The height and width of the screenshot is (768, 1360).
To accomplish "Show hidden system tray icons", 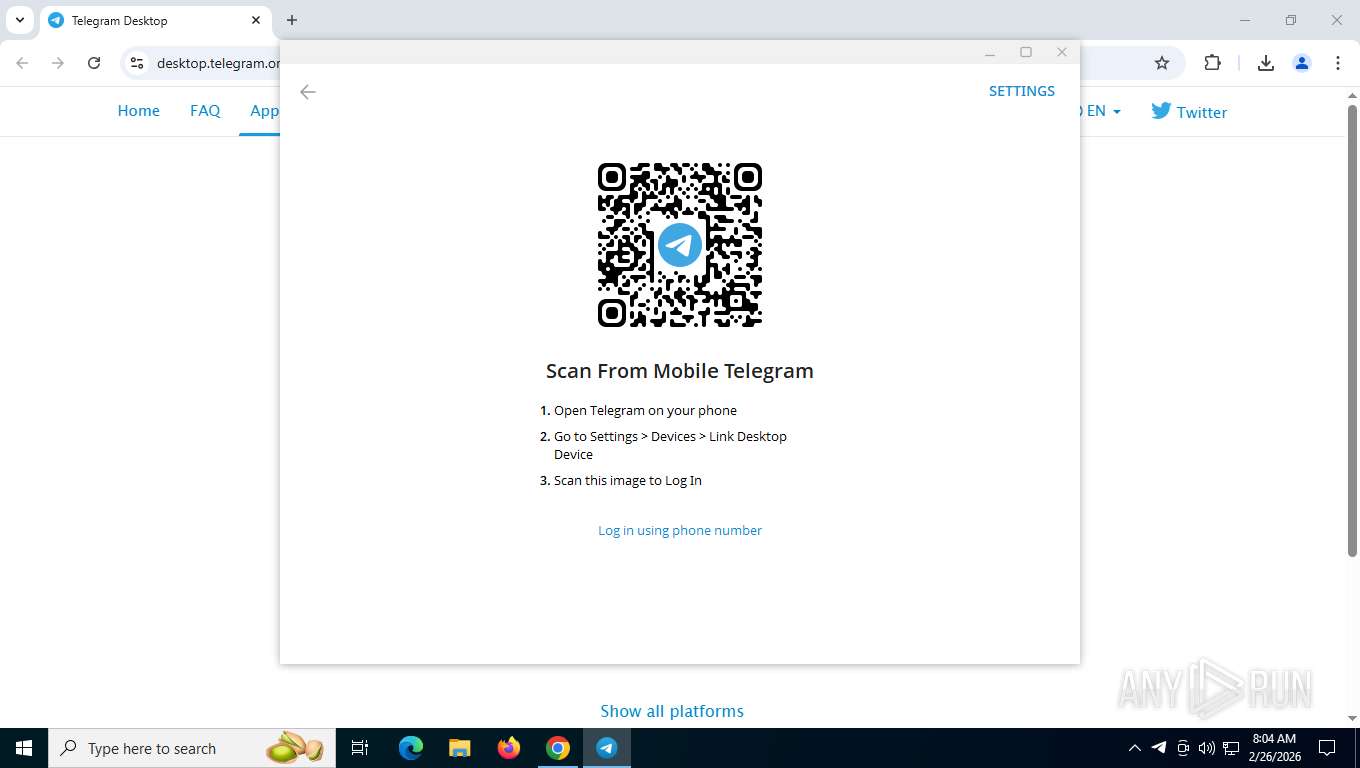I will 1134,748.
